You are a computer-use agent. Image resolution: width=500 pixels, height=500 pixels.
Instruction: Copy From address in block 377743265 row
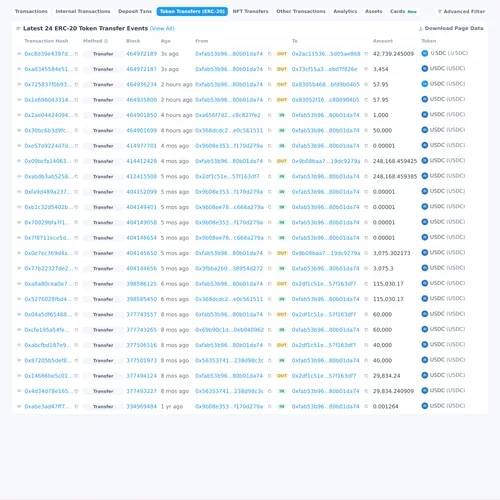[x=270, y=330]
